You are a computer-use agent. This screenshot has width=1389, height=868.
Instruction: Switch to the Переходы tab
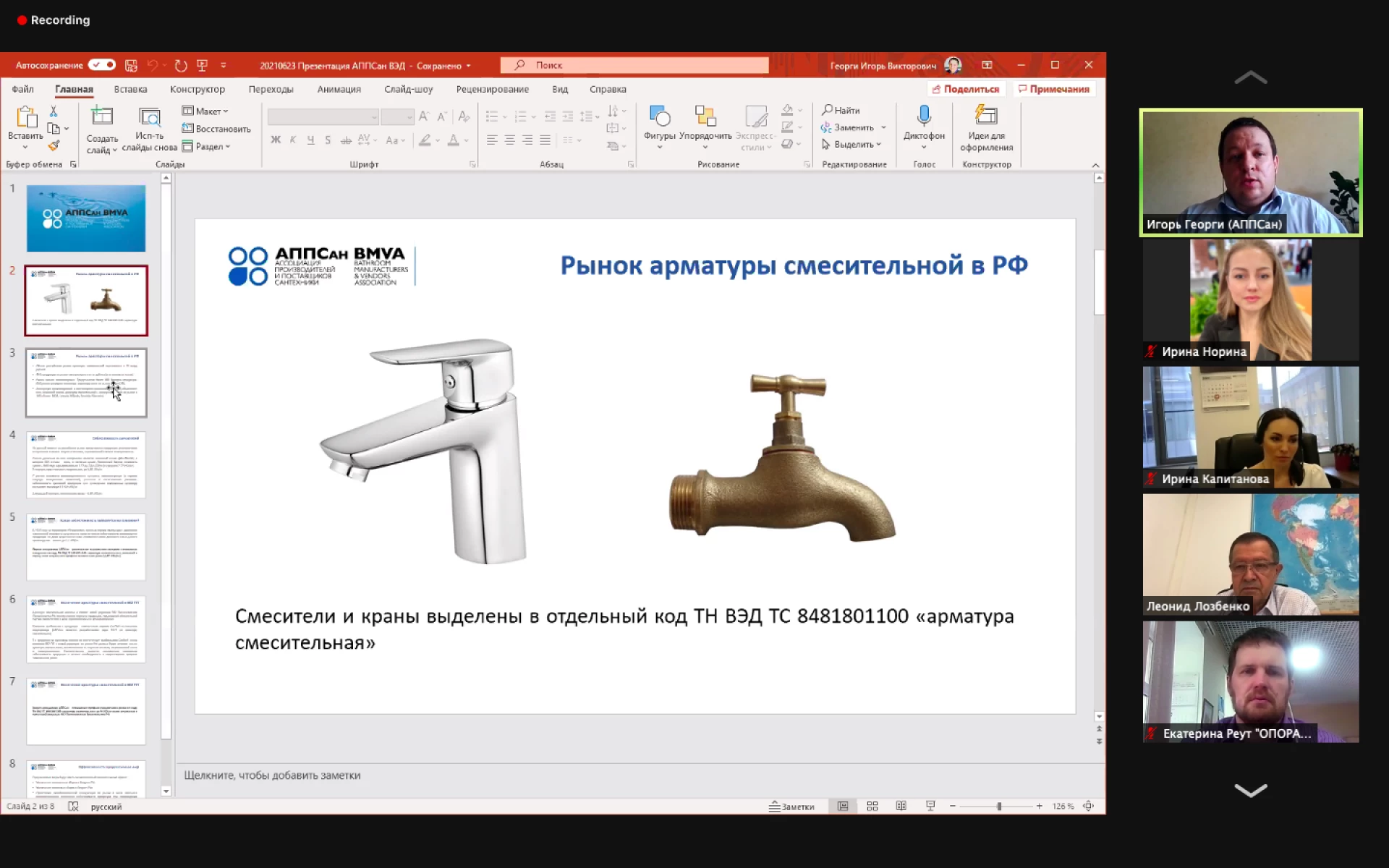(271, 89)
